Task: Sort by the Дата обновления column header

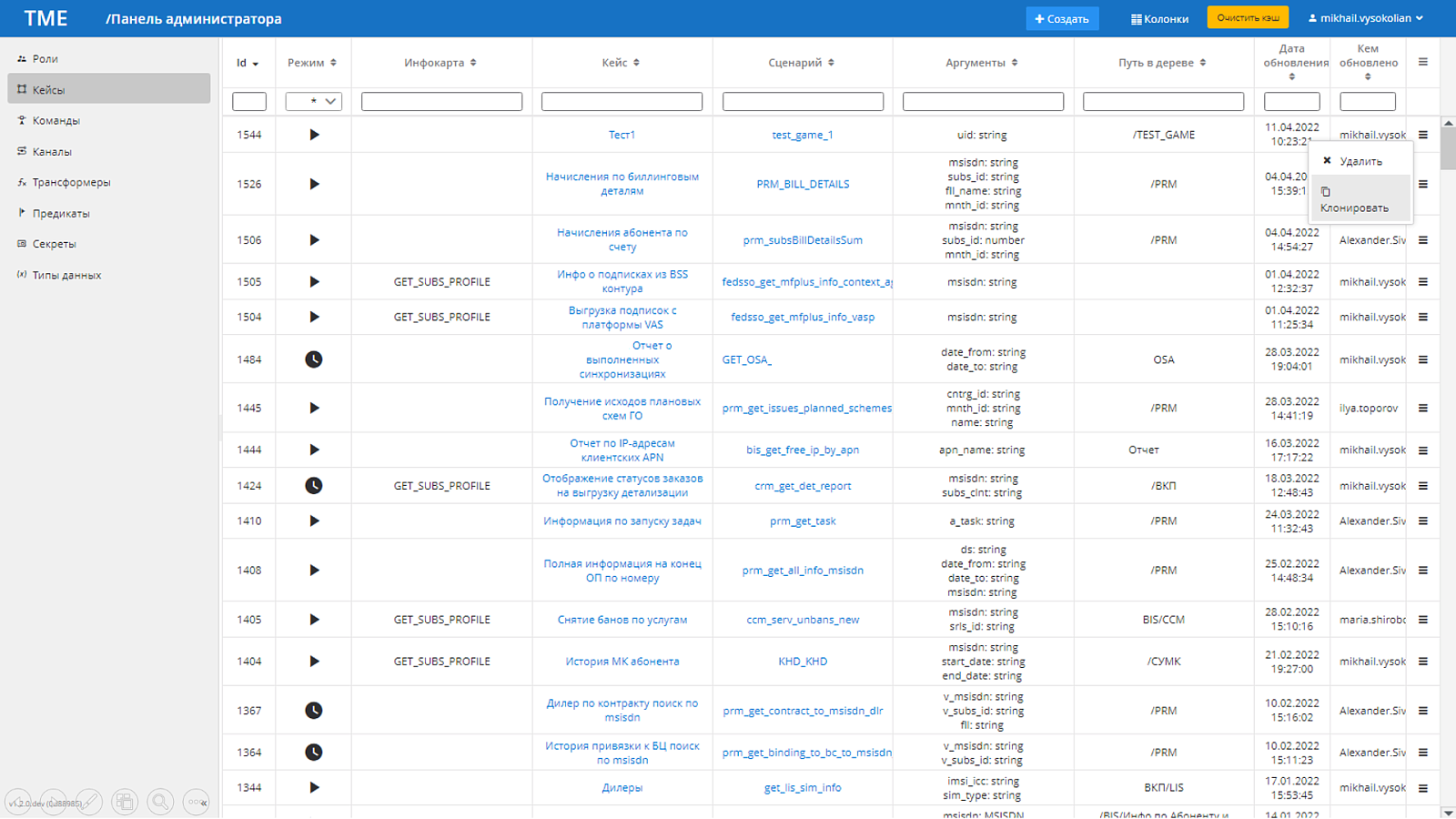Action: coord(1292,62)
